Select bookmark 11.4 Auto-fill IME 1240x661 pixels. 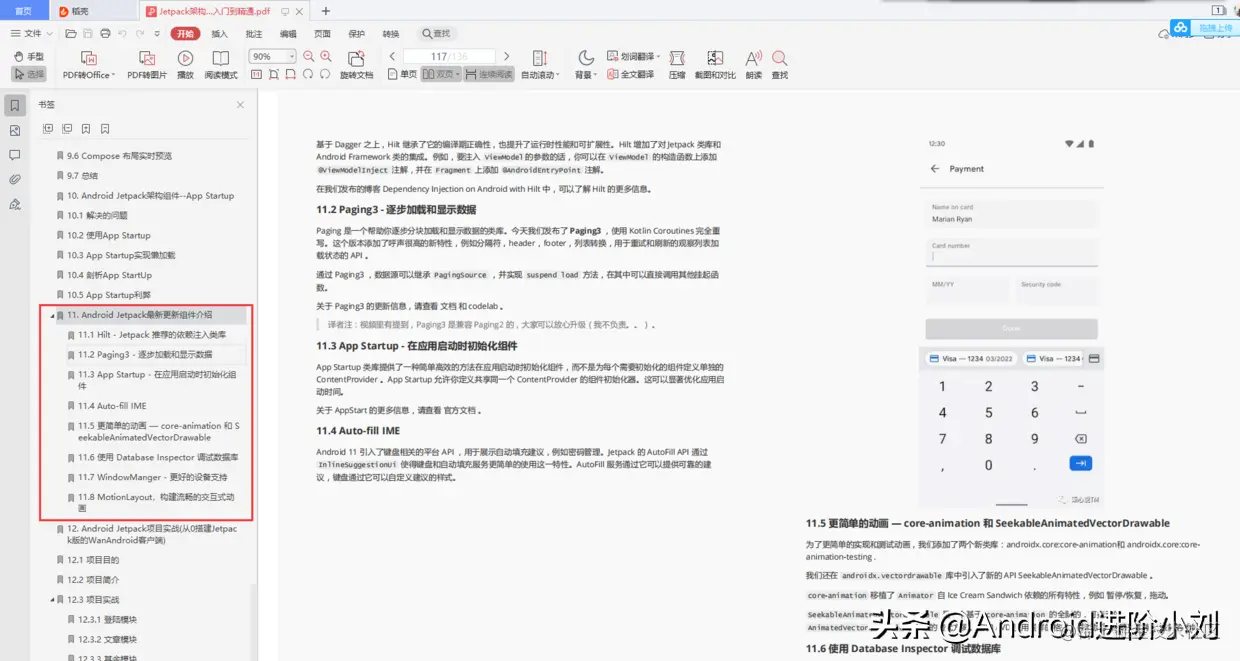click(x=112, y=406)
